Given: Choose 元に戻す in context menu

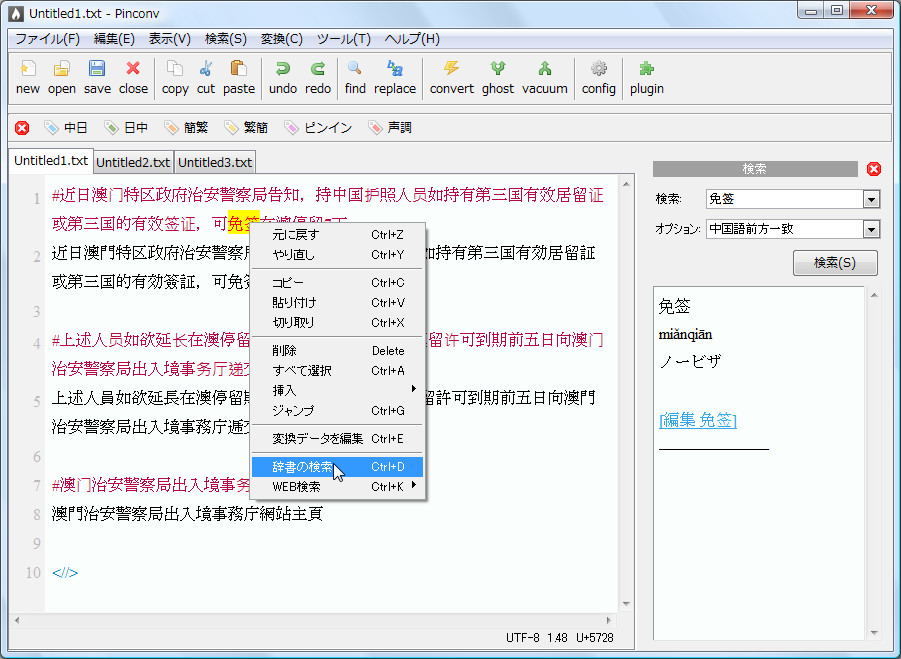Looking at the screenshot, I should (x=338, y=234).
